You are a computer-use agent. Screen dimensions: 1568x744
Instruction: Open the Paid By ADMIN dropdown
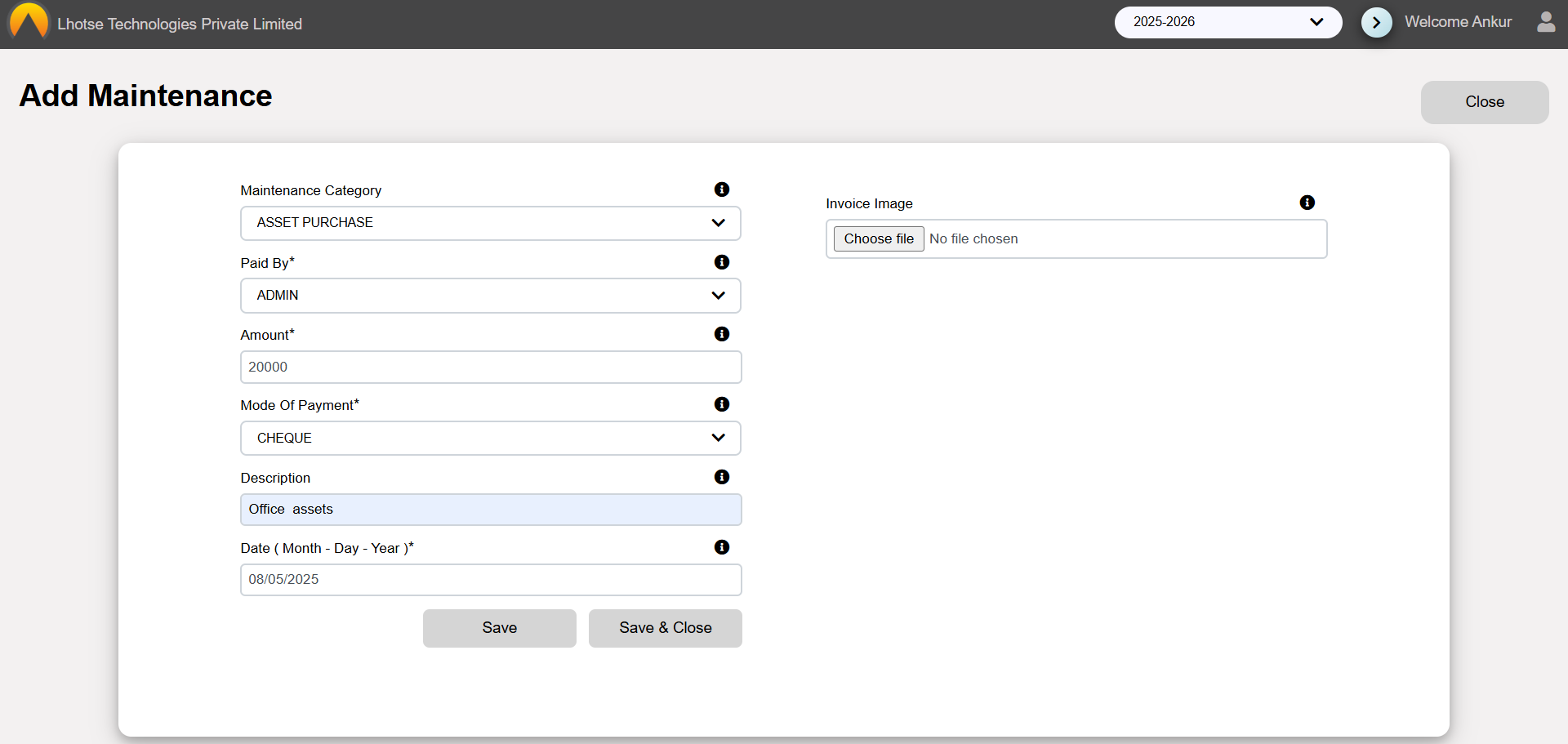(491, 296)
